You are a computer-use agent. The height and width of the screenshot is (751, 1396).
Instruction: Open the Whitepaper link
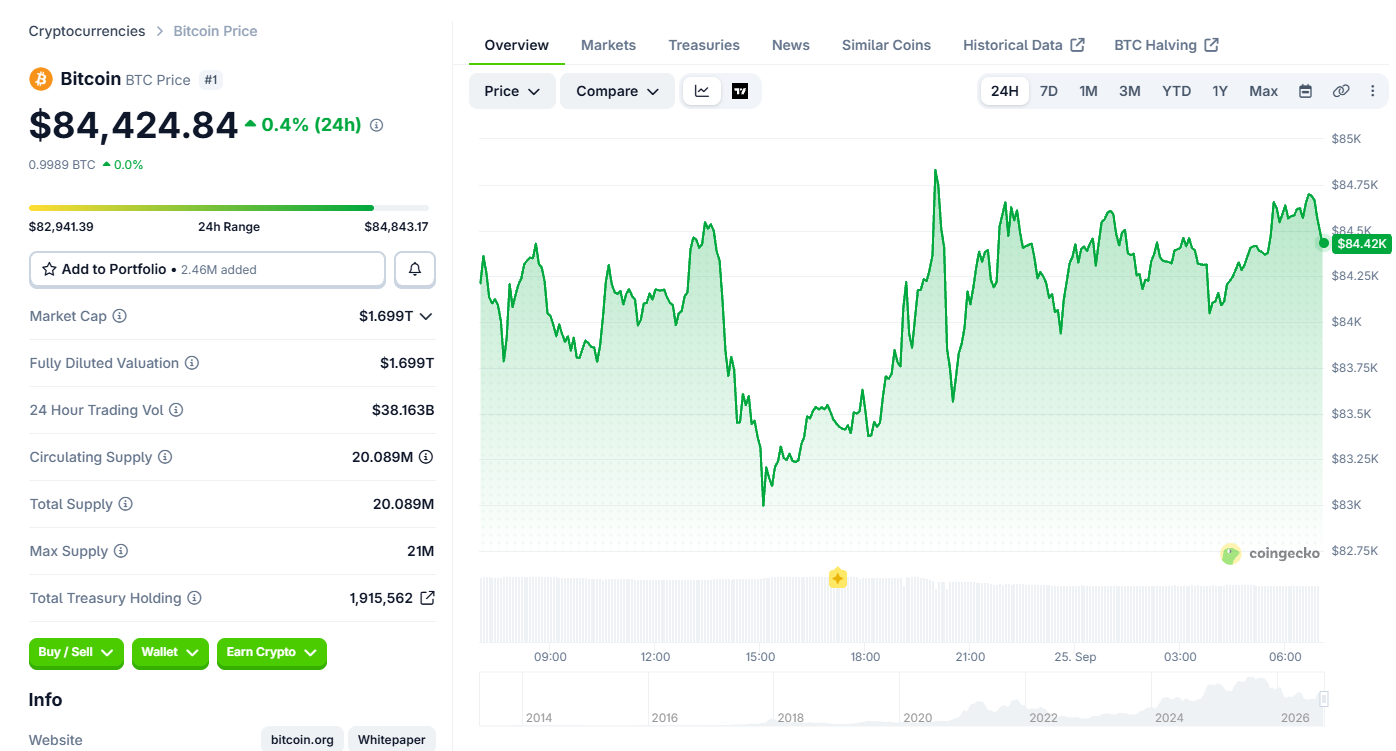(391, 740)
